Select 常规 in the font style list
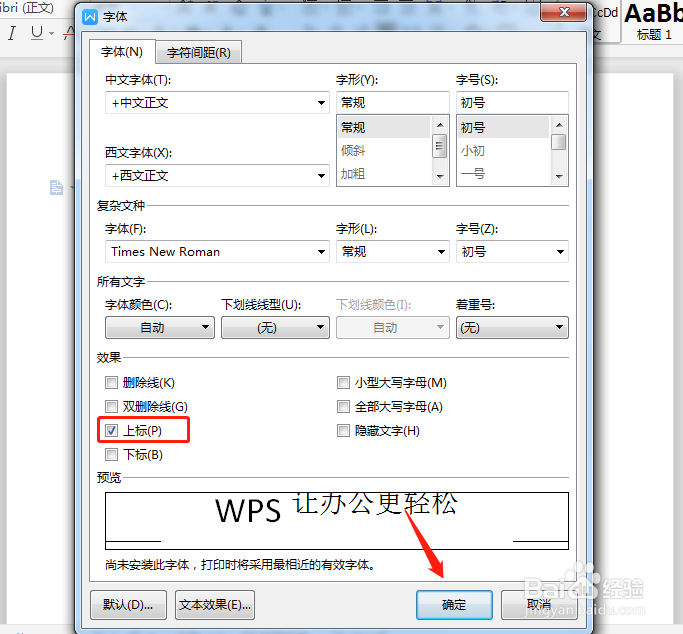 [384, 127]
